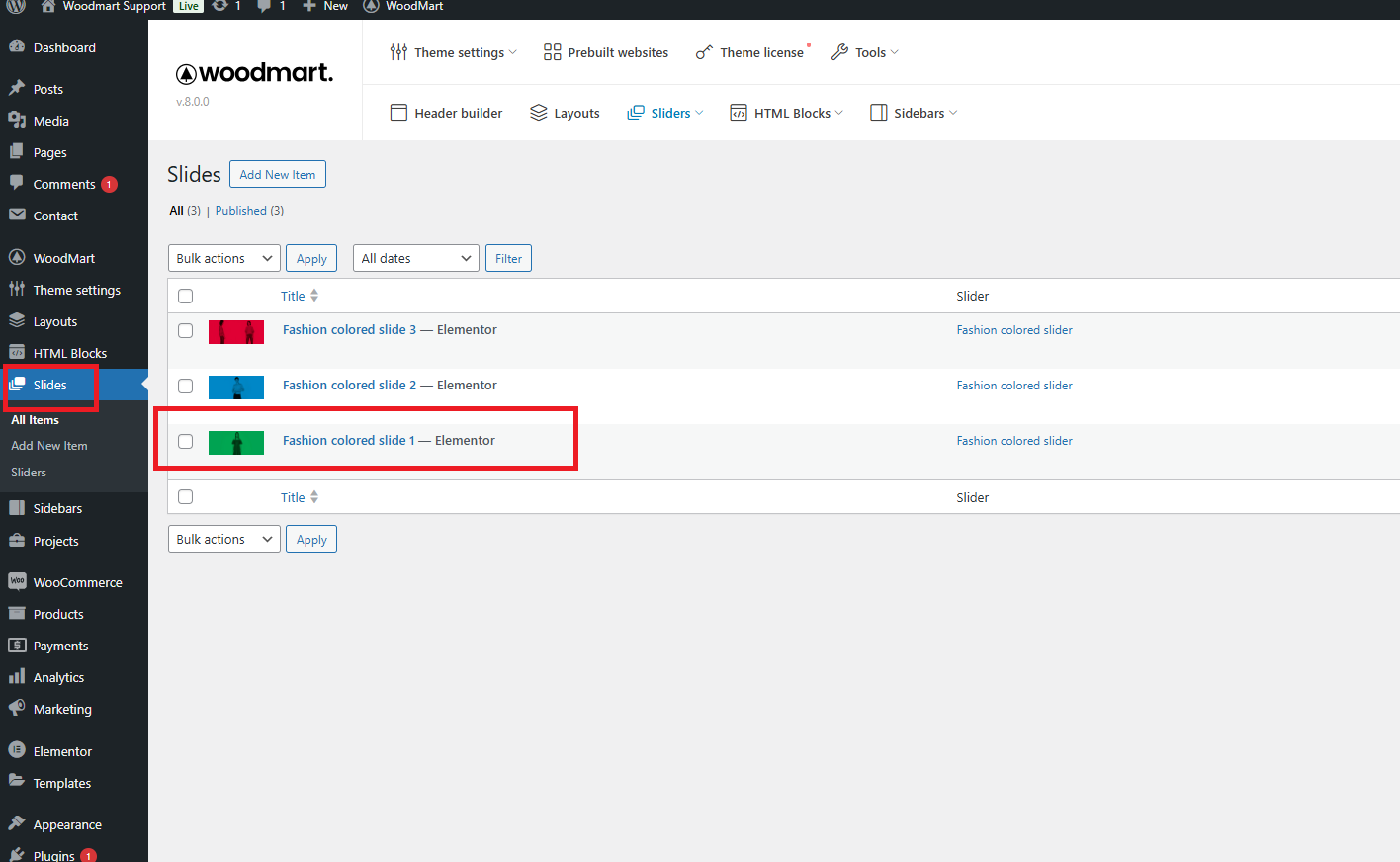
Task: Click the top Apply button
Action: pyautogui.click(x=311, y=258)
